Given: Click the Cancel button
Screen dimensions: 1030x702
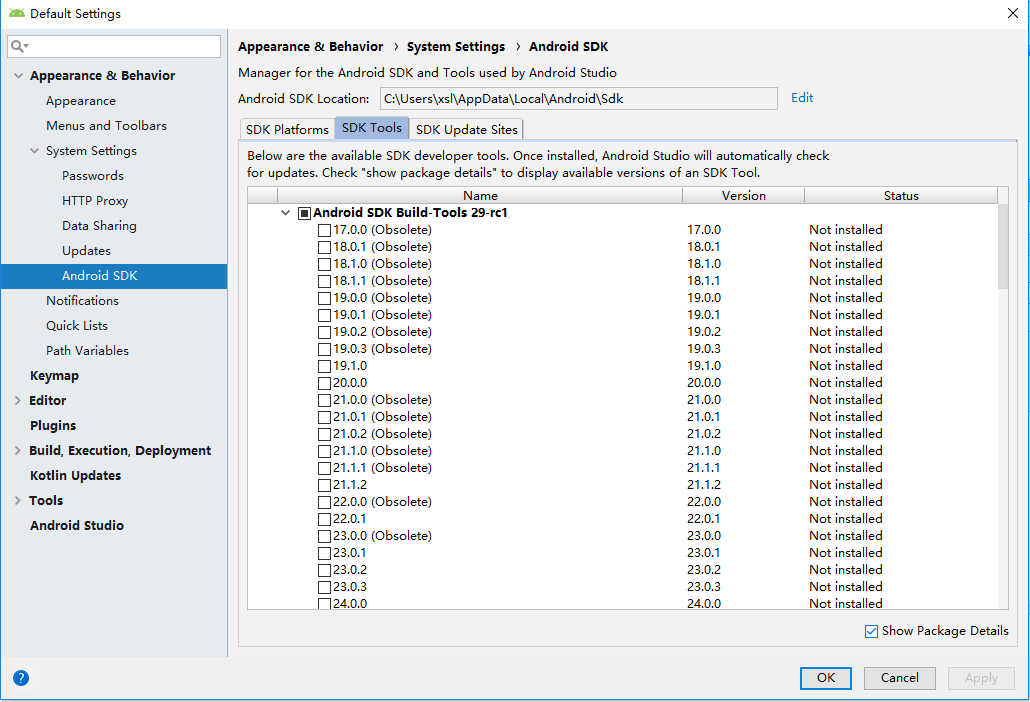Looking at the screenshot, I should click(x=899, y=678).
